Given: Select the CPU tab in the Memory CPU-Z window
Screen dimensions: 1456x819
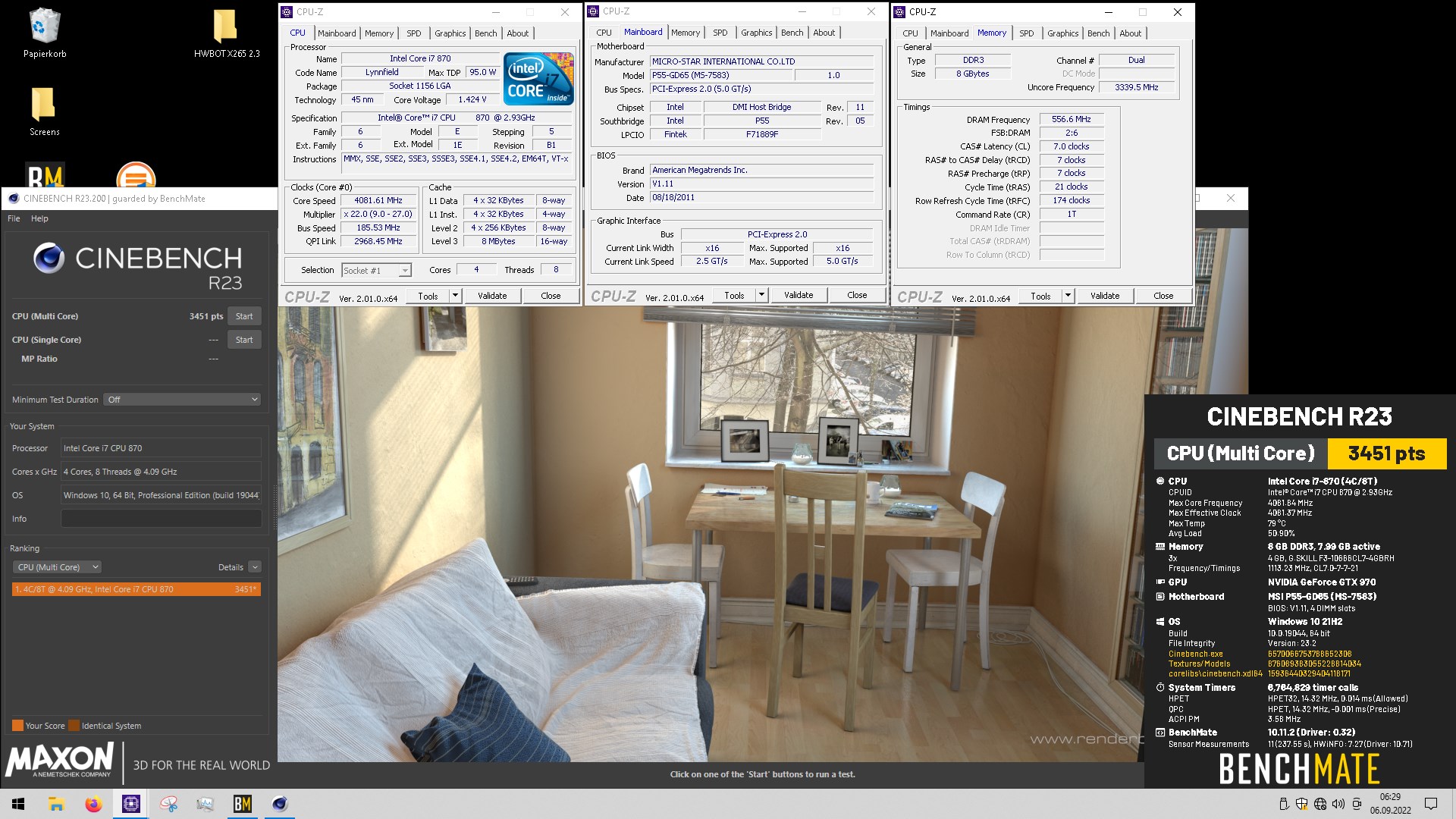Looking at the screenshot, I should (910, 33).
